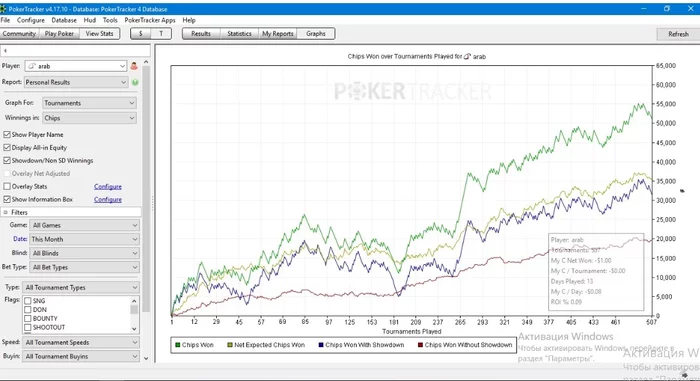This screenshot has height=381, width=700.
Task: Open the Type All Tournament Types dropdown
Action: coord(81,287)
